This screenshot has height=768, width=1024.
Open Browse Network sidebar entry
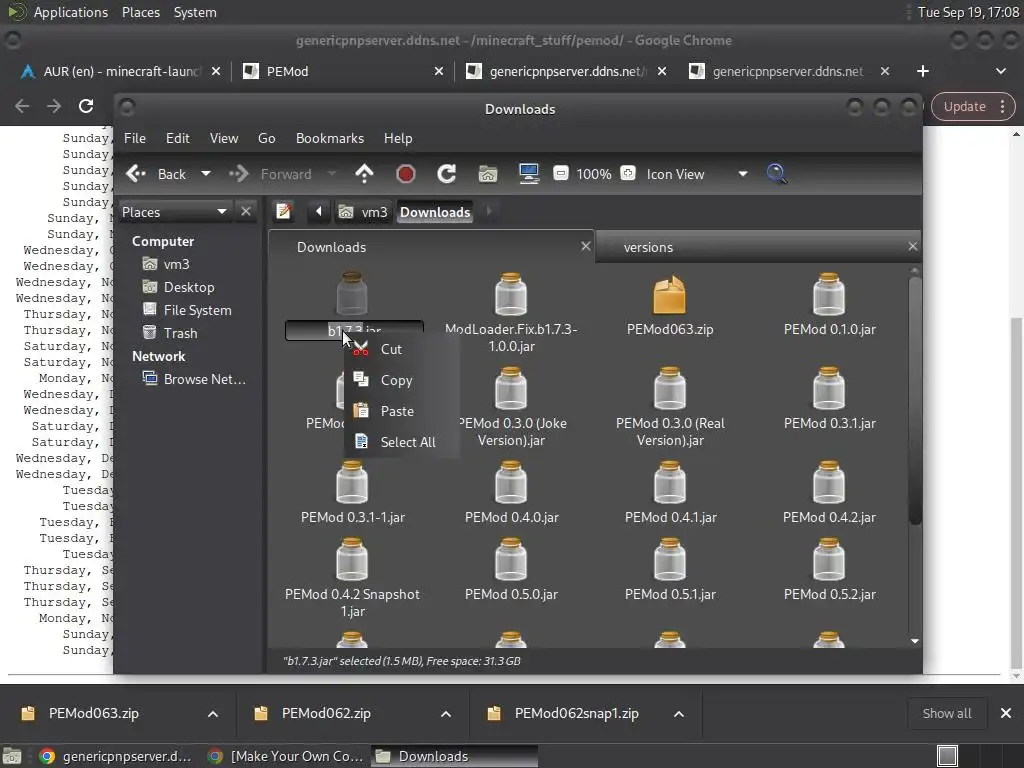204,379
